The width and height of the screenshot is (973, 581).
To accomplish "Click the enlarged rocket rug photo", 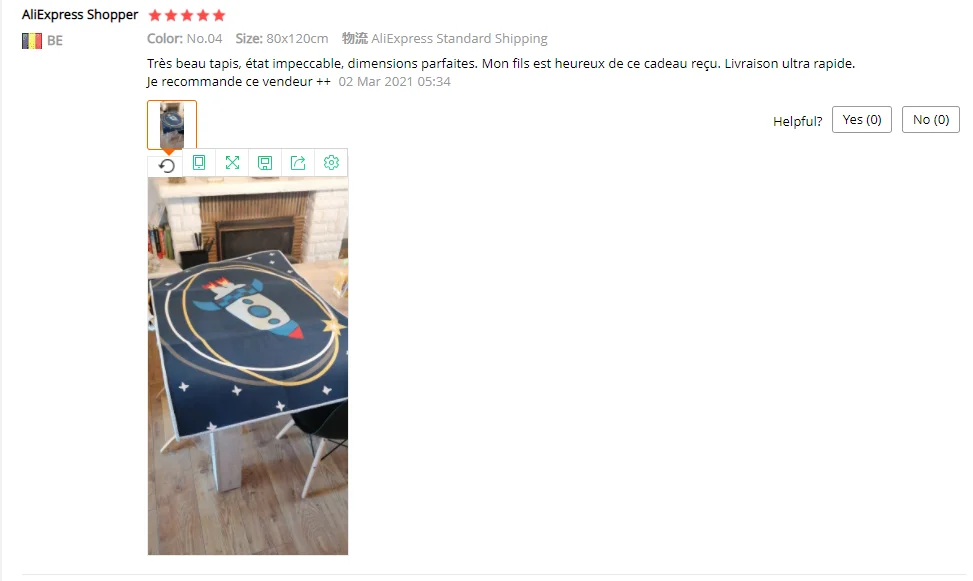I will coord(248,366).
